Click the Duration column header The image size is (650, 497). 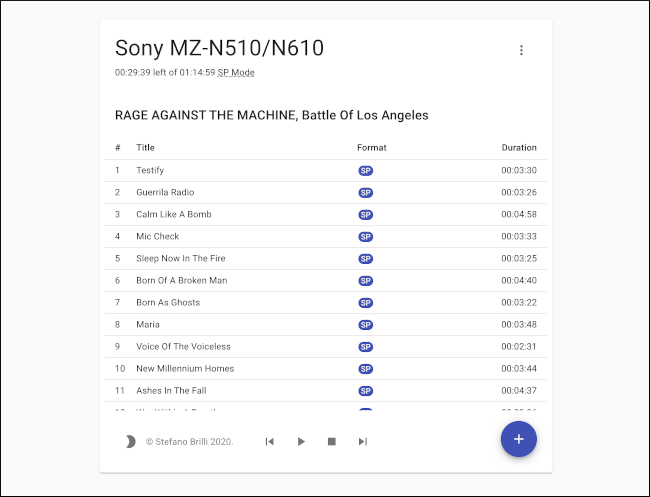point(519,148)
